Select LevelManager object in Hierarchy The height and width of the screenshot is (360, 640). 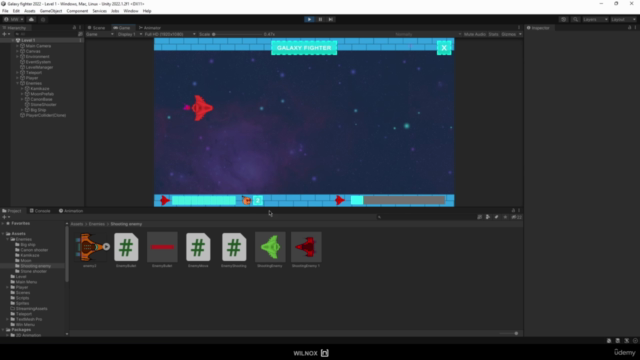pyautogui.click(x=39, y=67)
